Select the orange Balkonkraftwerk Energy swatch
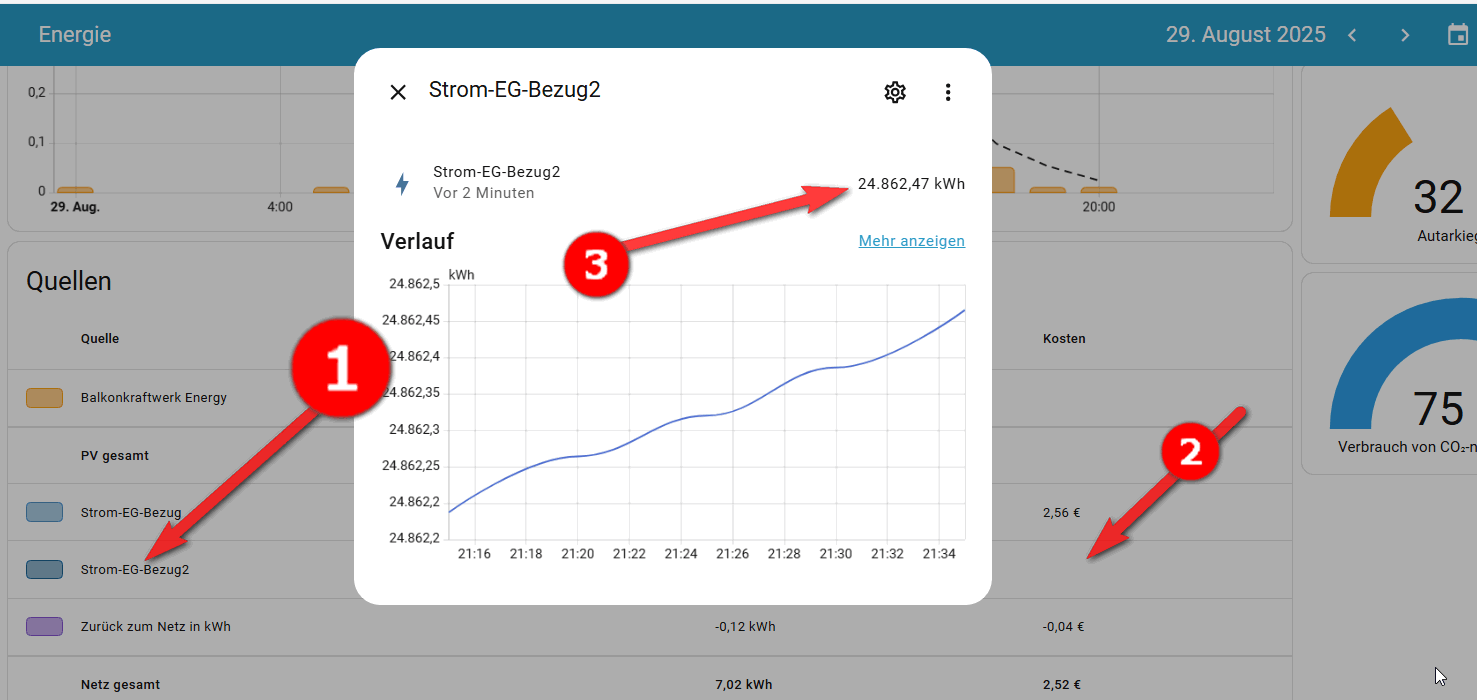 [x=44, y=398]
